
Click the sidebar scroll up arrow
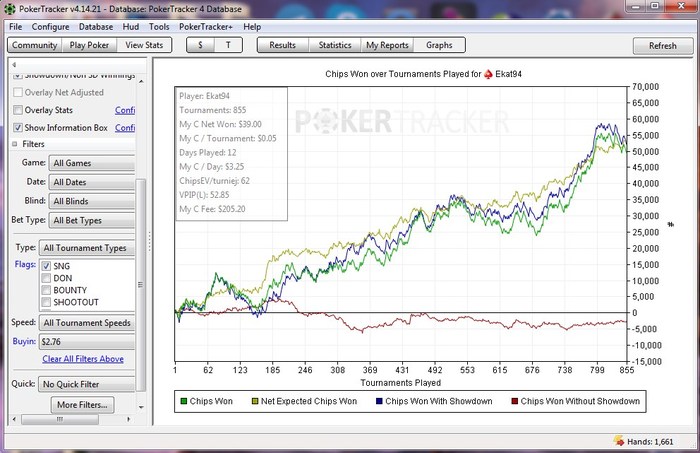[x=141, y=81]
